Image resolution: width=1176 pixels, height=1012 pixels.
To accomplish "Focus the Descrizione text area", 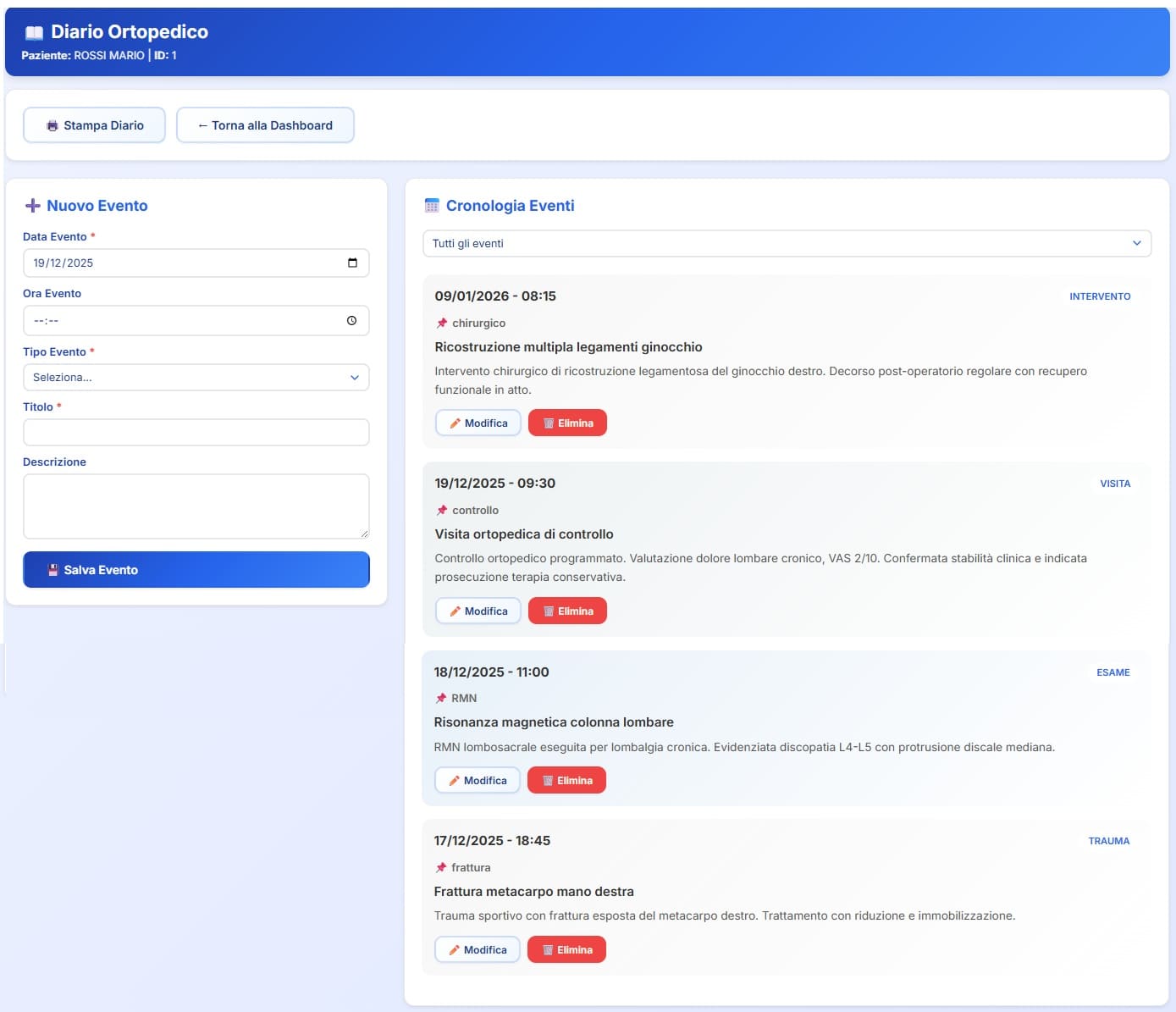I will [196, 506].
